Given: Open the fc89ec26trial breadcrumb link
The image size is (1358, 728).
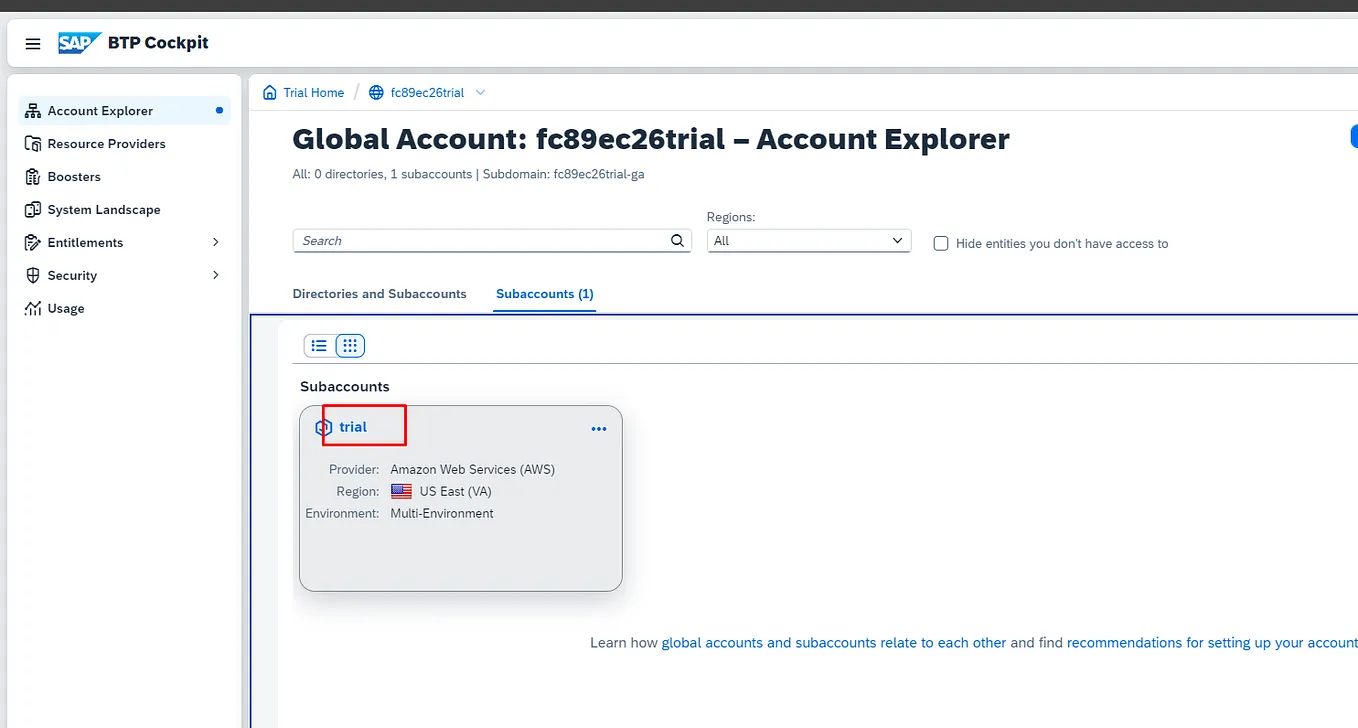Looking at the screenshot, I should coord(427,93).
